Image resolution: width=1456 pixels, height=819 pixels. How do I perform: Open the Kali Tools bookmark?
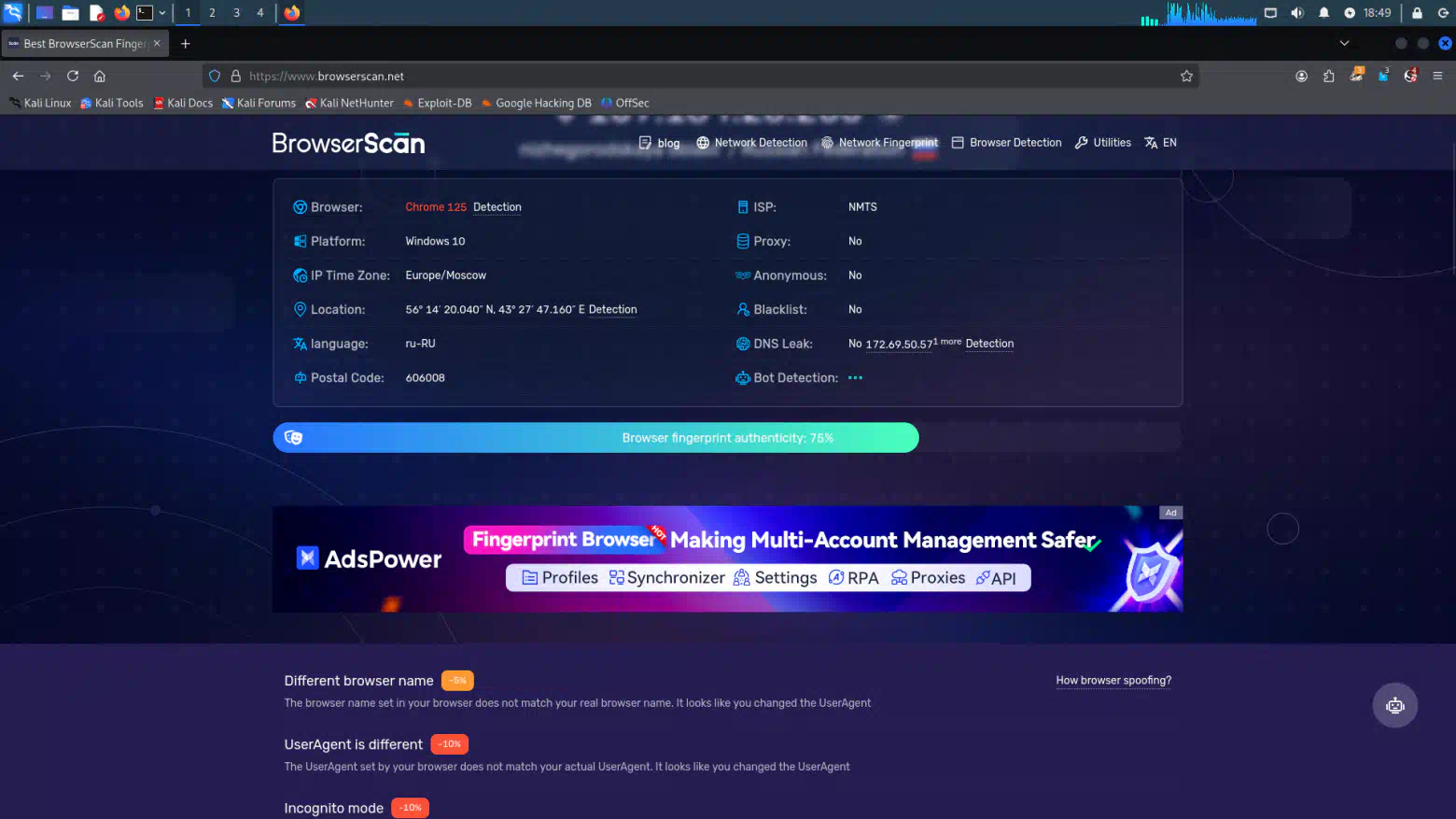click(x=112, y=103)
